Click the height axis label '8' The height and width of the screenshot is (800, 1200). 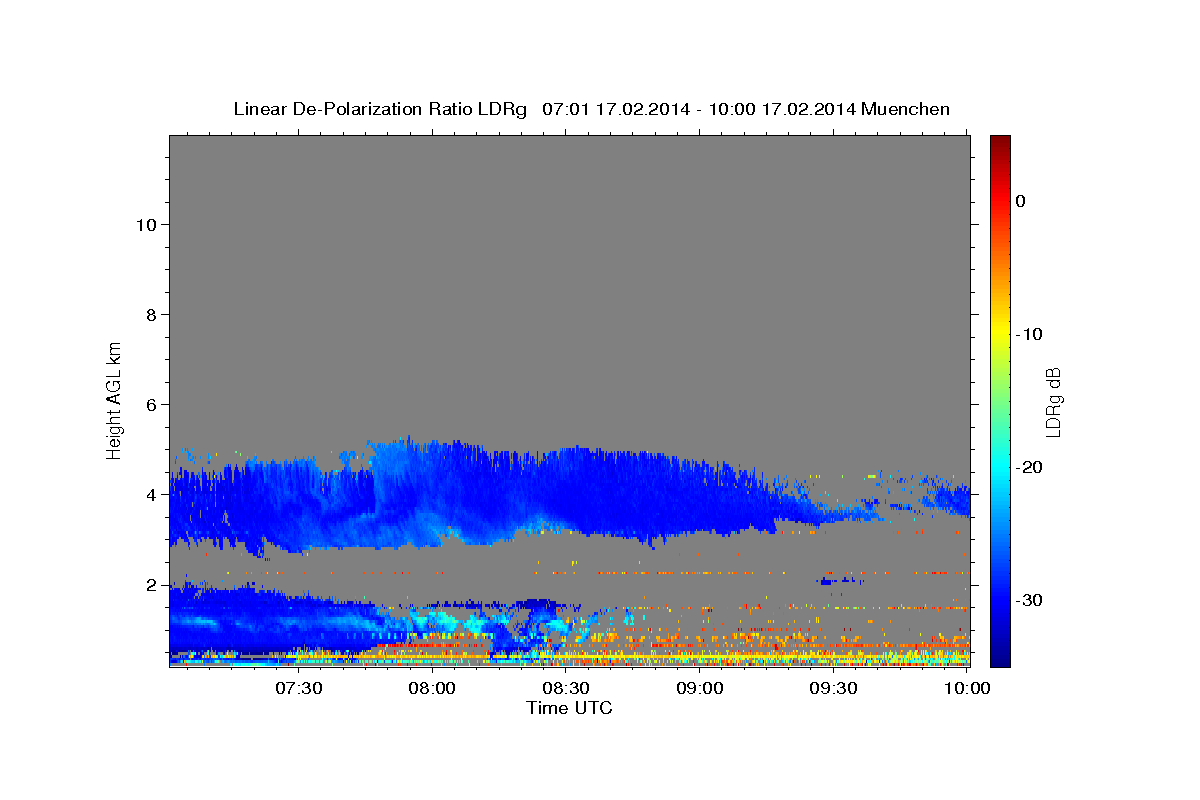click(x=151, y=315)
